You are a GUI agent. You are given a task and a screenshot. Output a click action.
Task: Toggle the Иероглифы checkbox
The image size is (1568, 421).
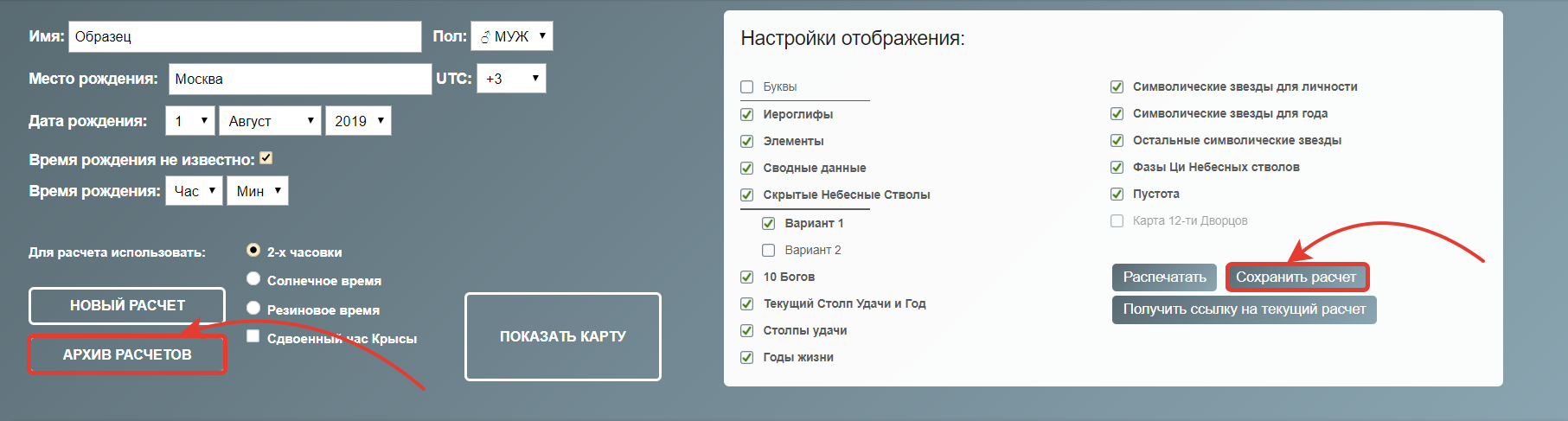coord(747,114)
